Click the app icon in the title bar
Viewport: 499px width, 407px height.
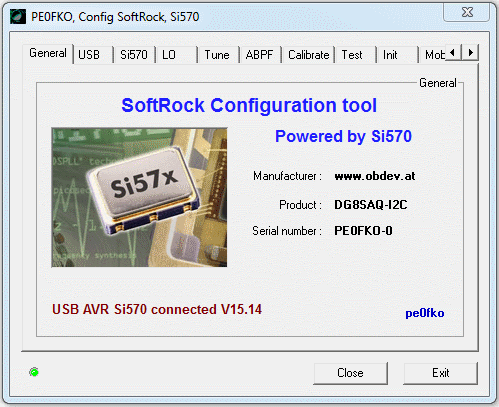pyautogui.click(x=18, y=16)
